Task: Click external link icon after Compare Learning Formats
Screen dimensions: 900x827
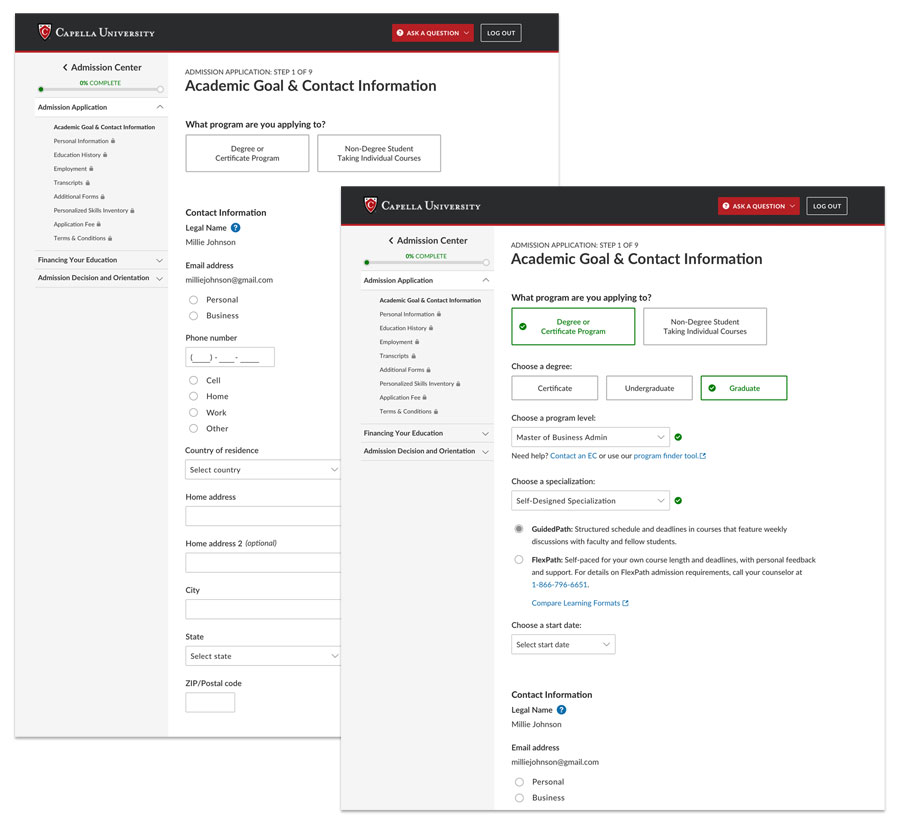Action: point(626,603)
